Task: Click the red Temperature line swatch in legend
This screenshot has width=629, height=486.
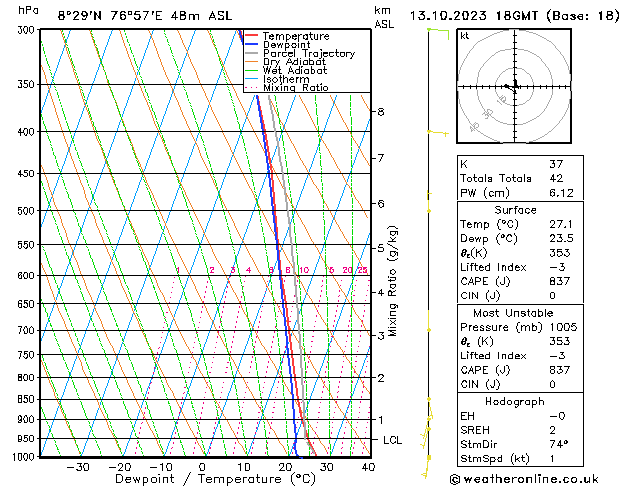Action: tap(252, 35)
